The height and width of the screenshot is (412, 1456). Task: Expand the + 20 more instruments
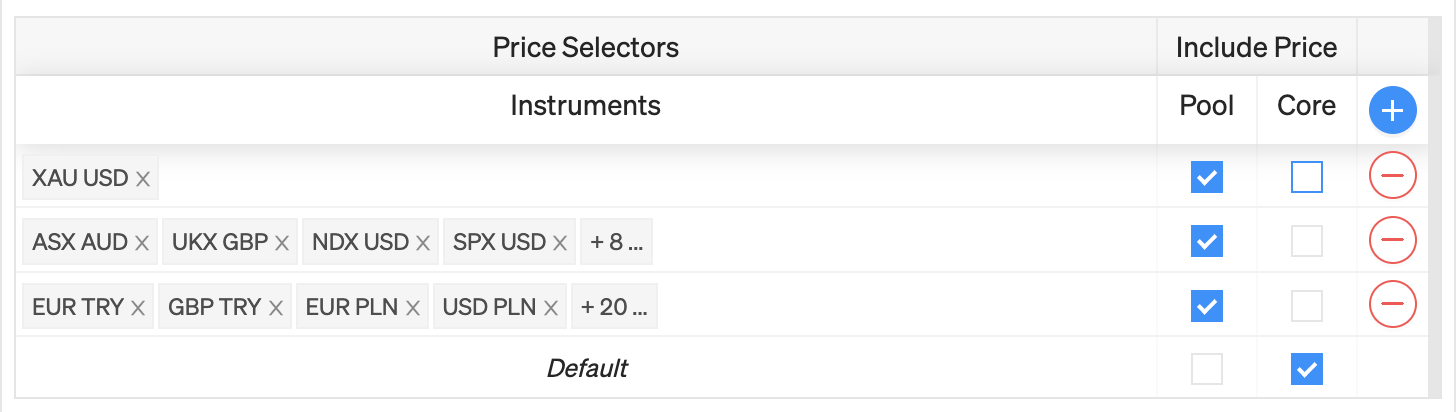point(614,306)
